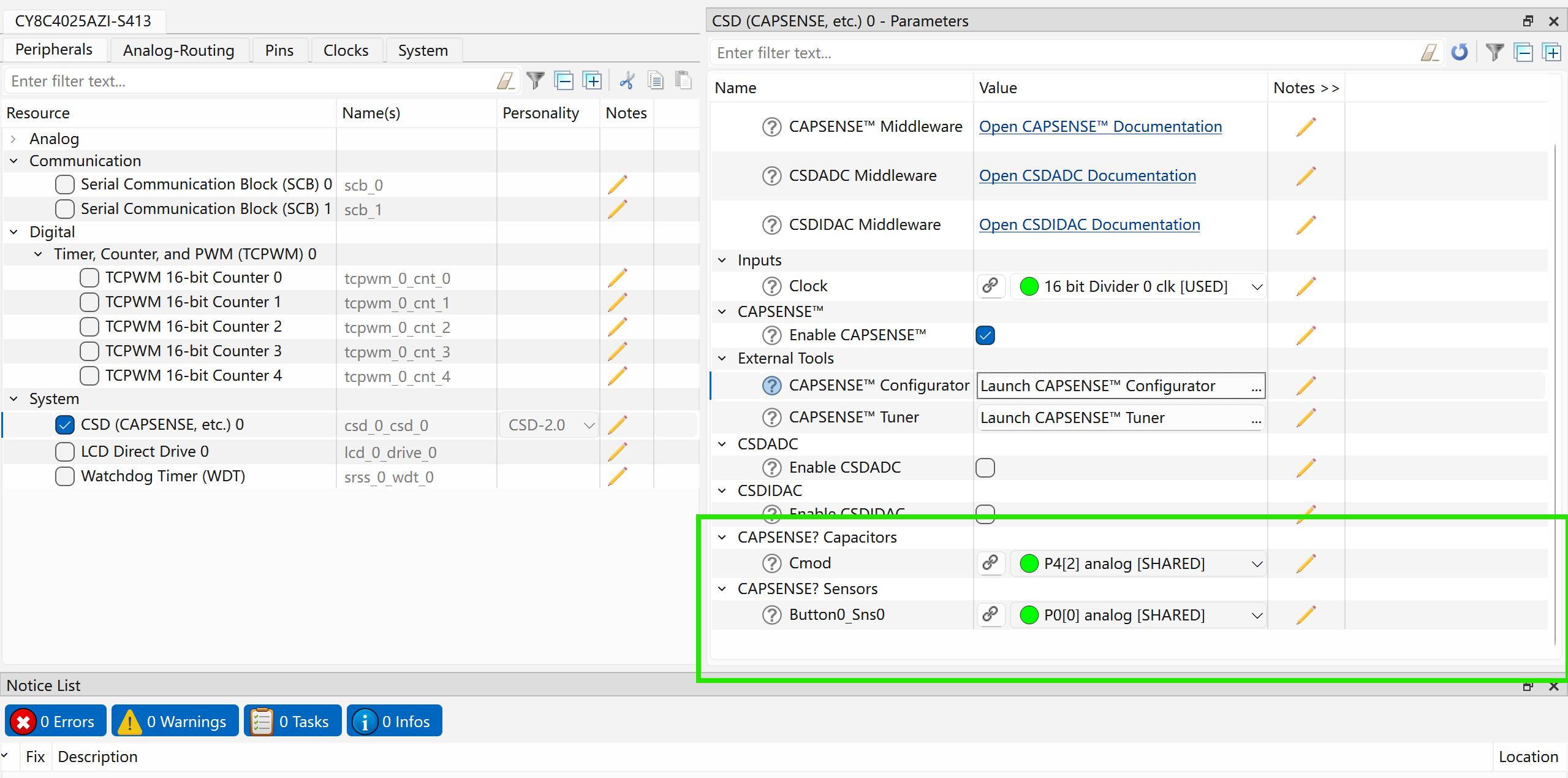The width and height of the screenshot is (1568, 778).
Task: Edit notes for CAPSENSE Middleware parameter
Action: point(1306,127)
